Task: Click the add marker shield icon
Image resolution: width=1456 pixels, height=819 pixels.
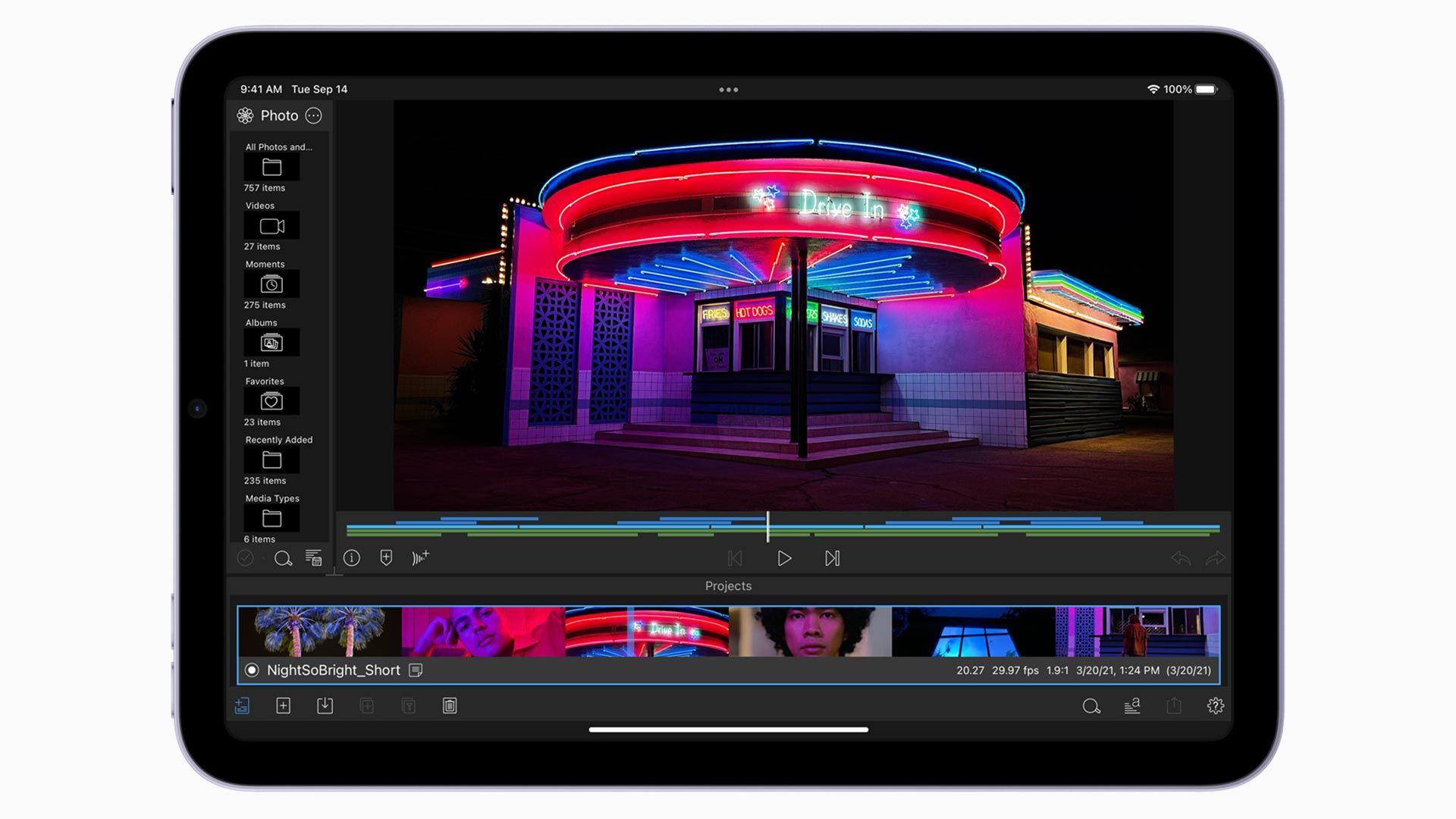Action: [x=386, y=558]
